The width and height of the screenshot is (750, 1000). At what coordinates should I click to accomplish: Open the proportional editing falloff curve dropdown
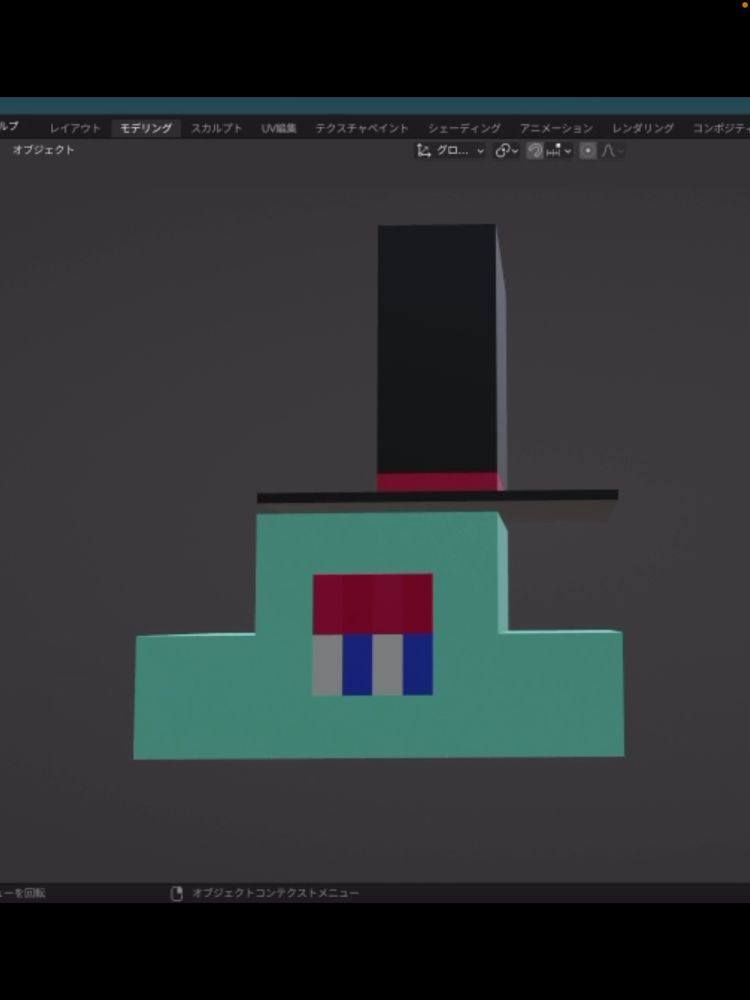coord(611,151)
